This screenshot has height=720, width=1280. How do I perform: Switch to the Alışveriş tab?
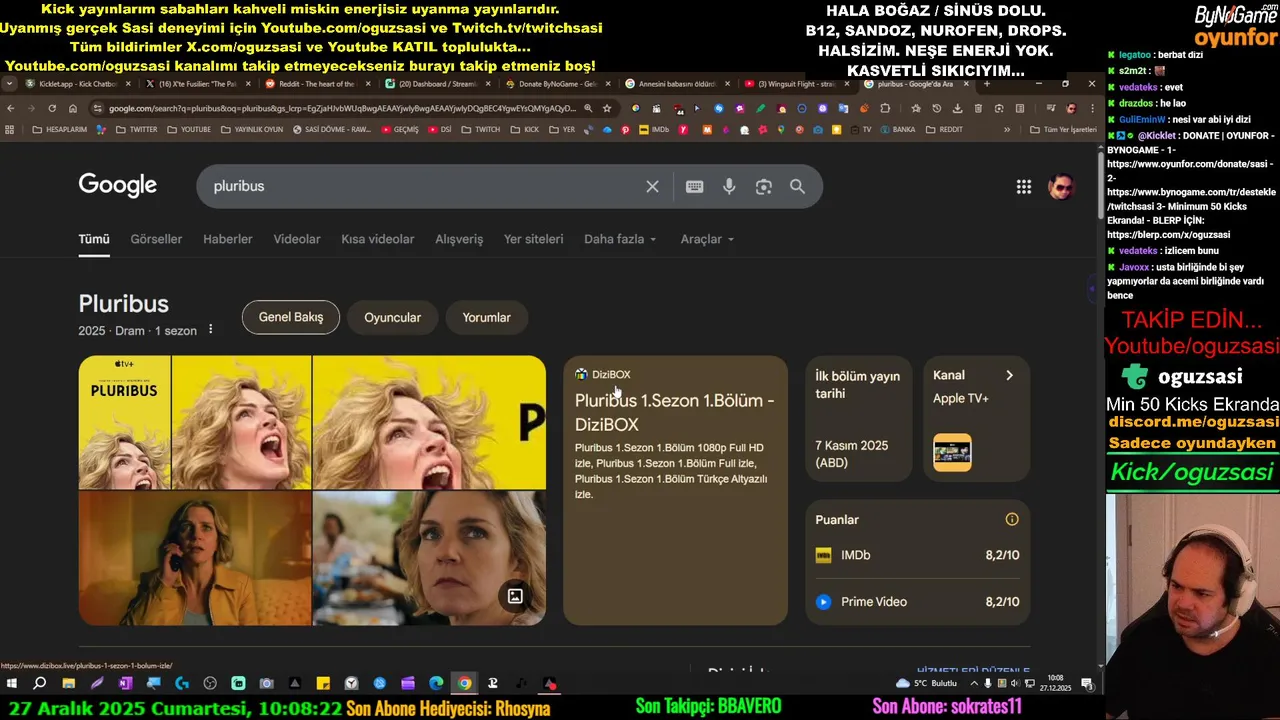(459, 239)
